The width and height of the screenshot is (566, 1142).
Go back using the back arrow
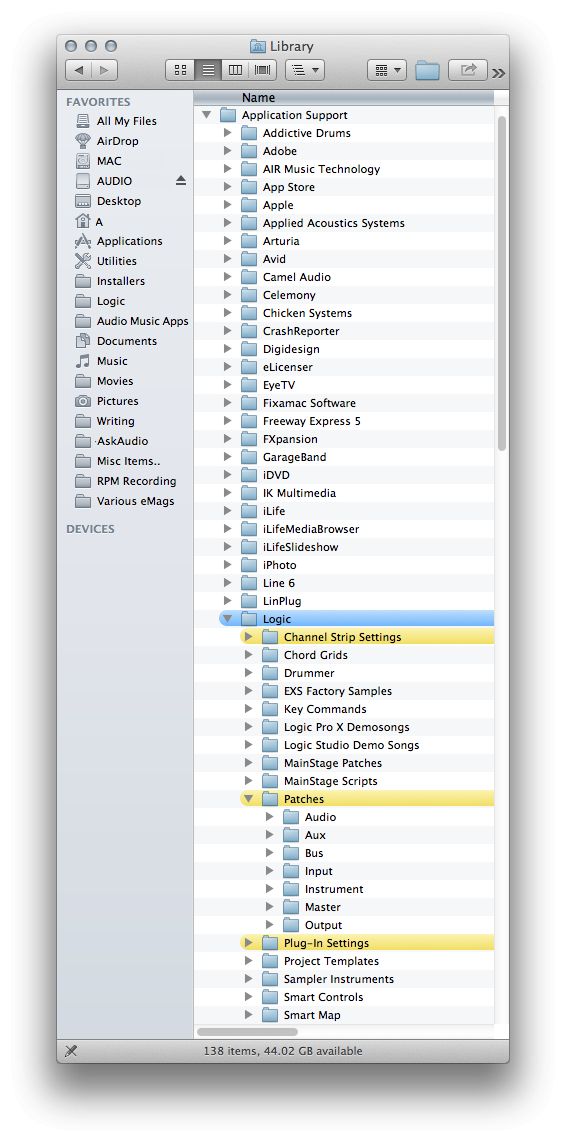79,71
